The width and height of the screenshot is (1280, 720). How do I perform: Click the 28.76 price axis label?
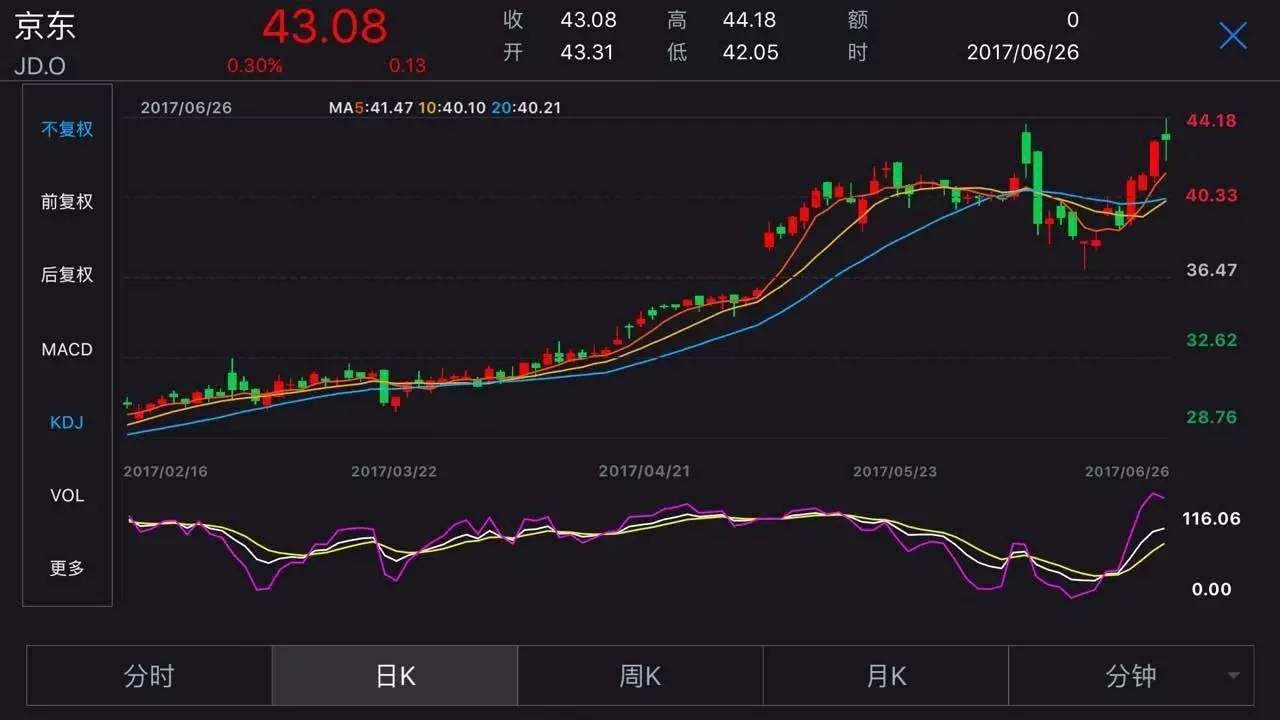[1211, 417]
